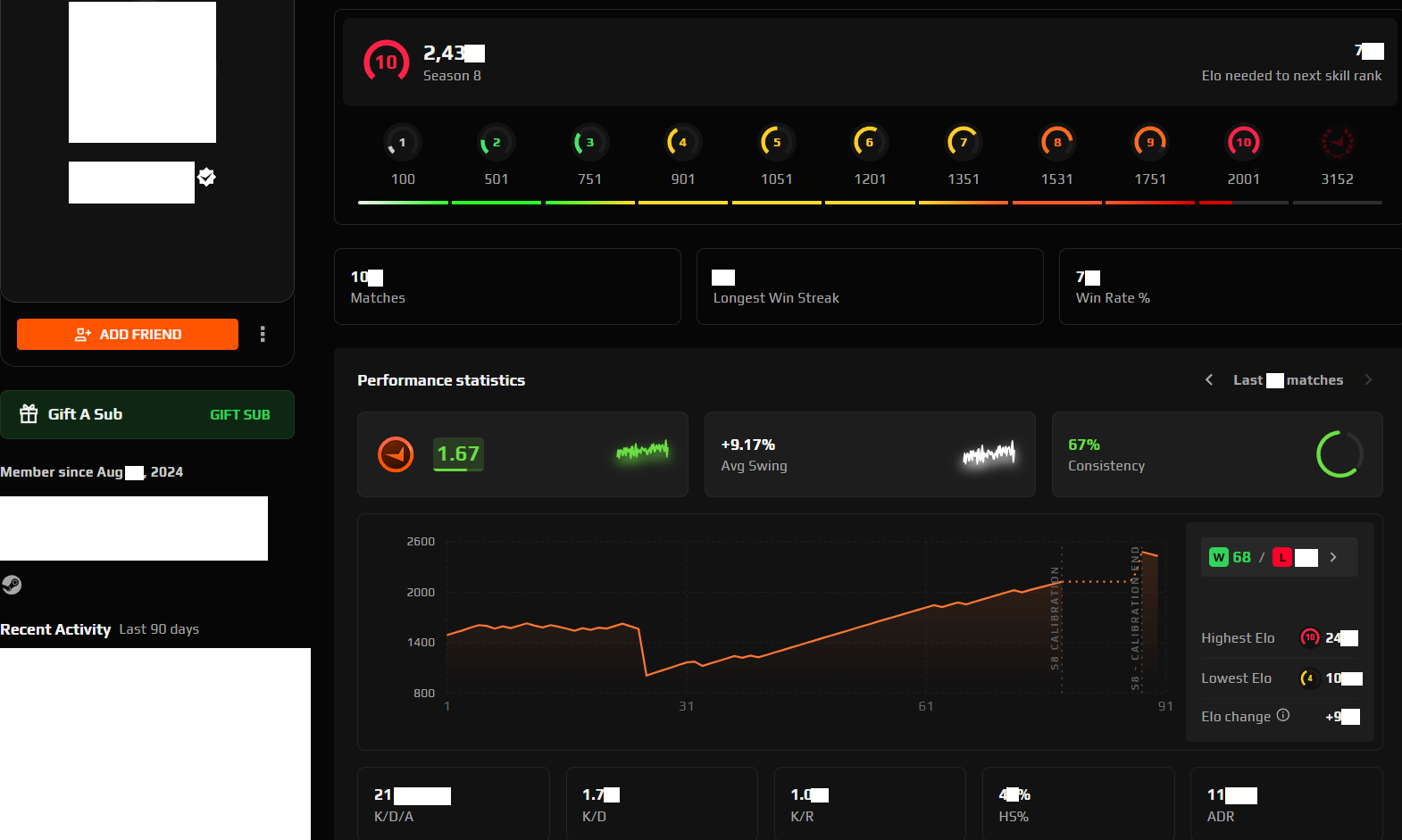Expand the wins and losses breakdown chevron
Viewport: 1402px width, 840px height.
[x=1333, y=557]
